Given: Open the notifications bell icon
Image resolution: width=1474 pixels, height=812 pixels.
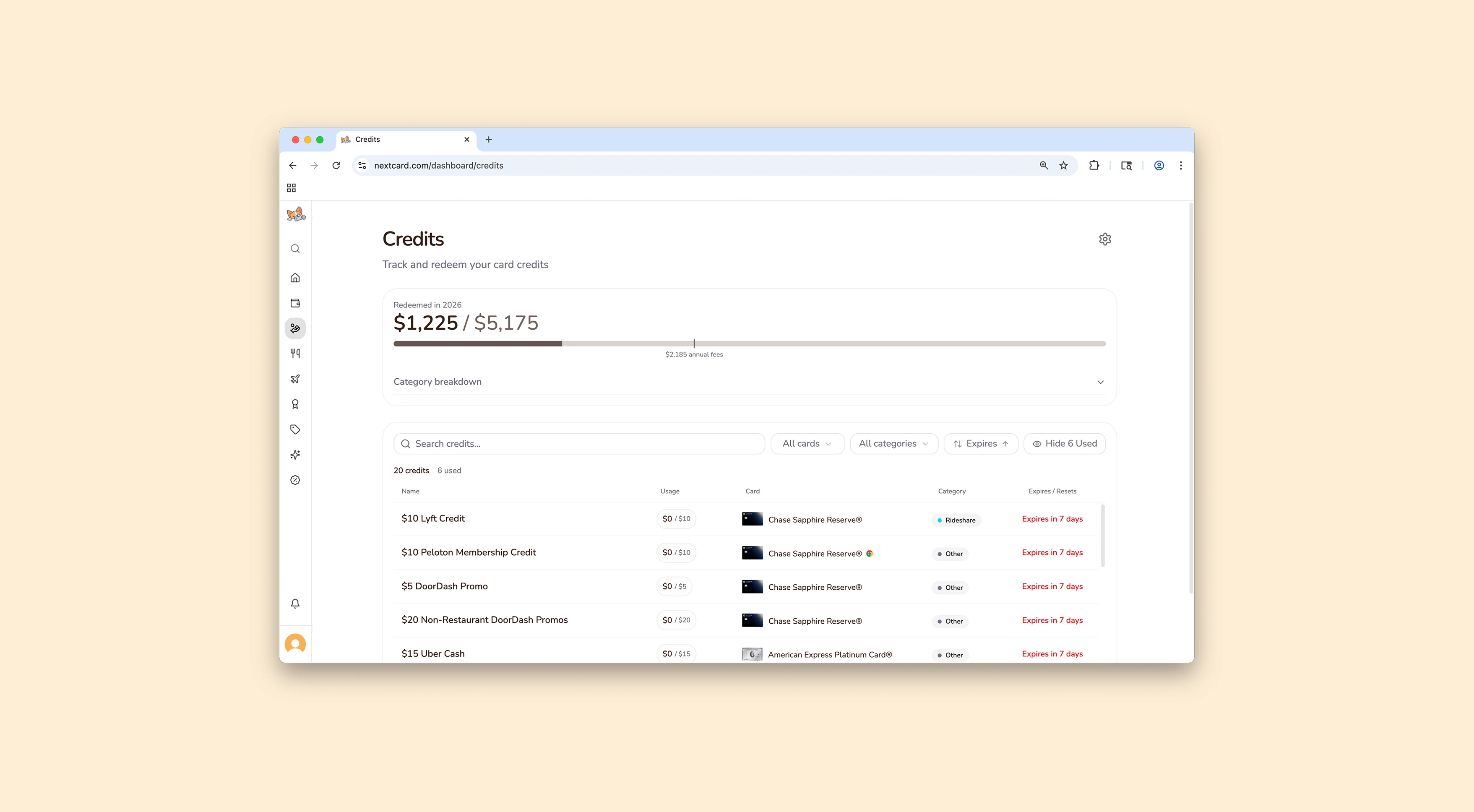Looking at the screenshot, I should [x=295, y=604].
